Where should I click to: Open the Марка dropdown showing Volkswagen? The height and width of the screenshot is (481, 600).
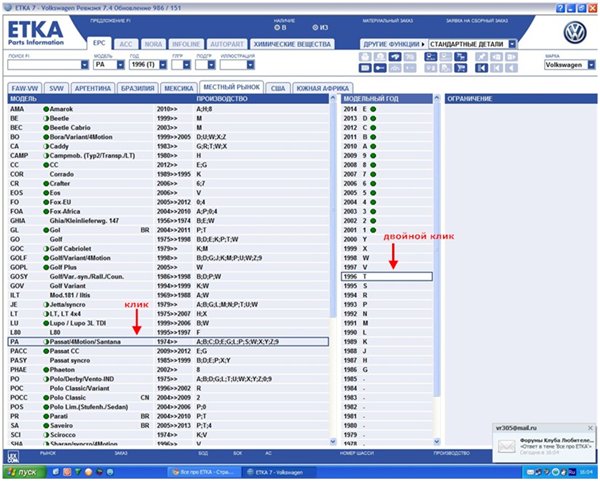point(591,65)
